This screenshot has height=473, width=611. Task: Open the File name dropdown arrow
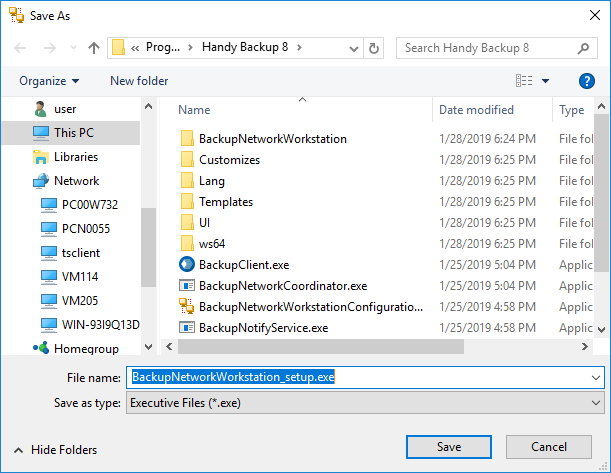tap(596, 378)
